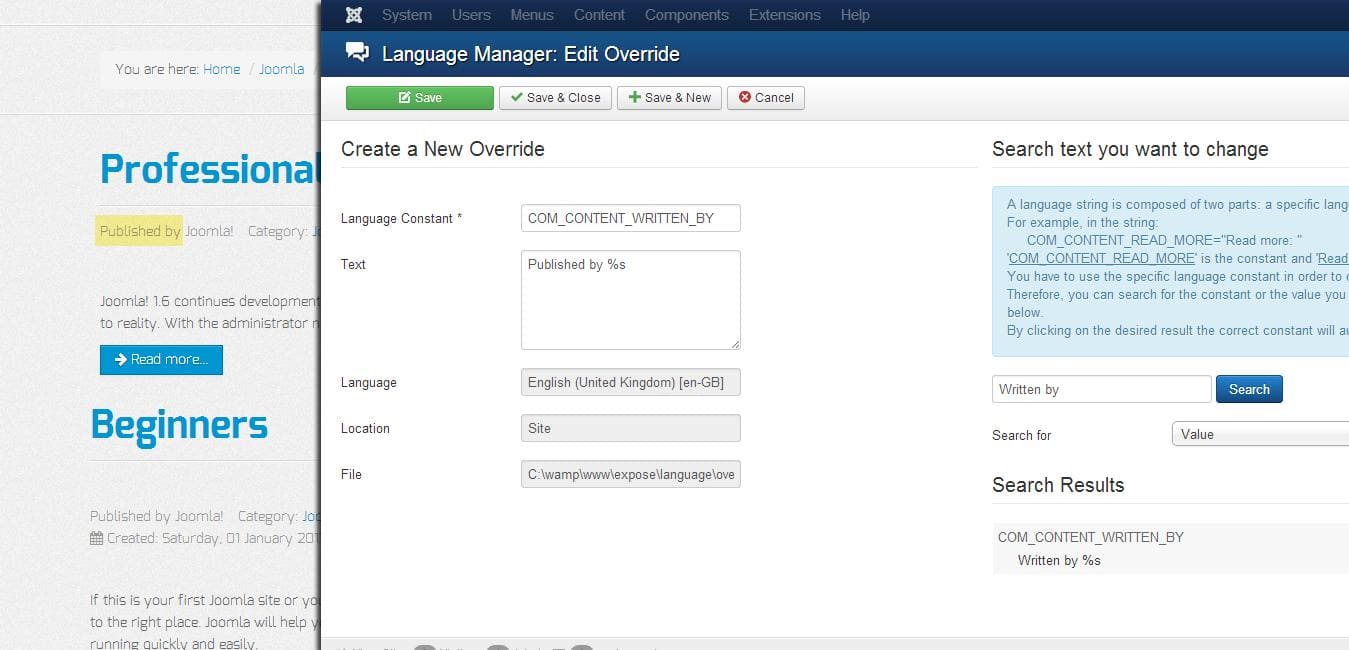This screenshot has width=1349, height=650.
Task: Click the disabled Language field English (United Kingdom)
Action: click(x=631, y=382)
